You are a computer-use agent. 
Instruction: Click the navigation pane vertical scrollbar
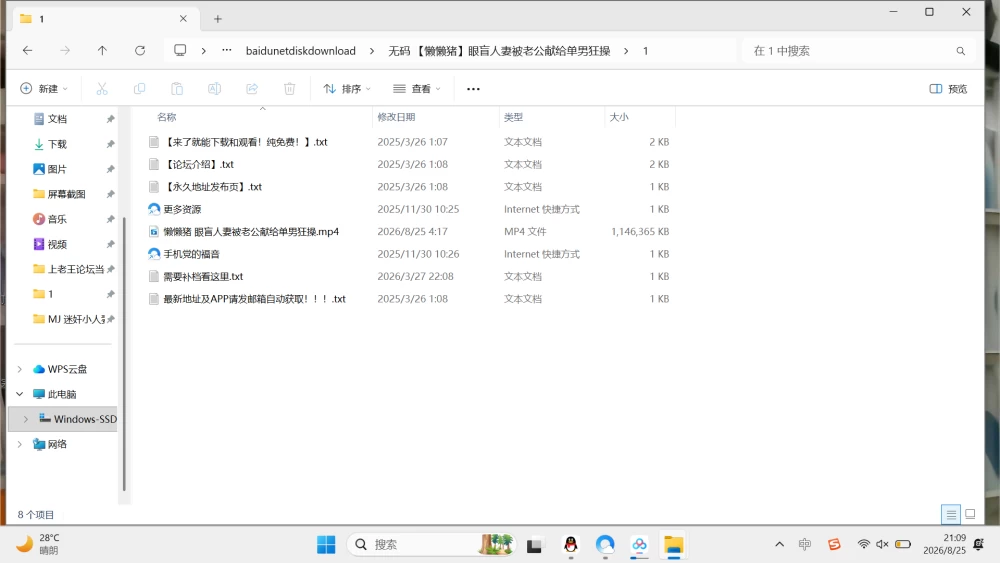point(124,354)
